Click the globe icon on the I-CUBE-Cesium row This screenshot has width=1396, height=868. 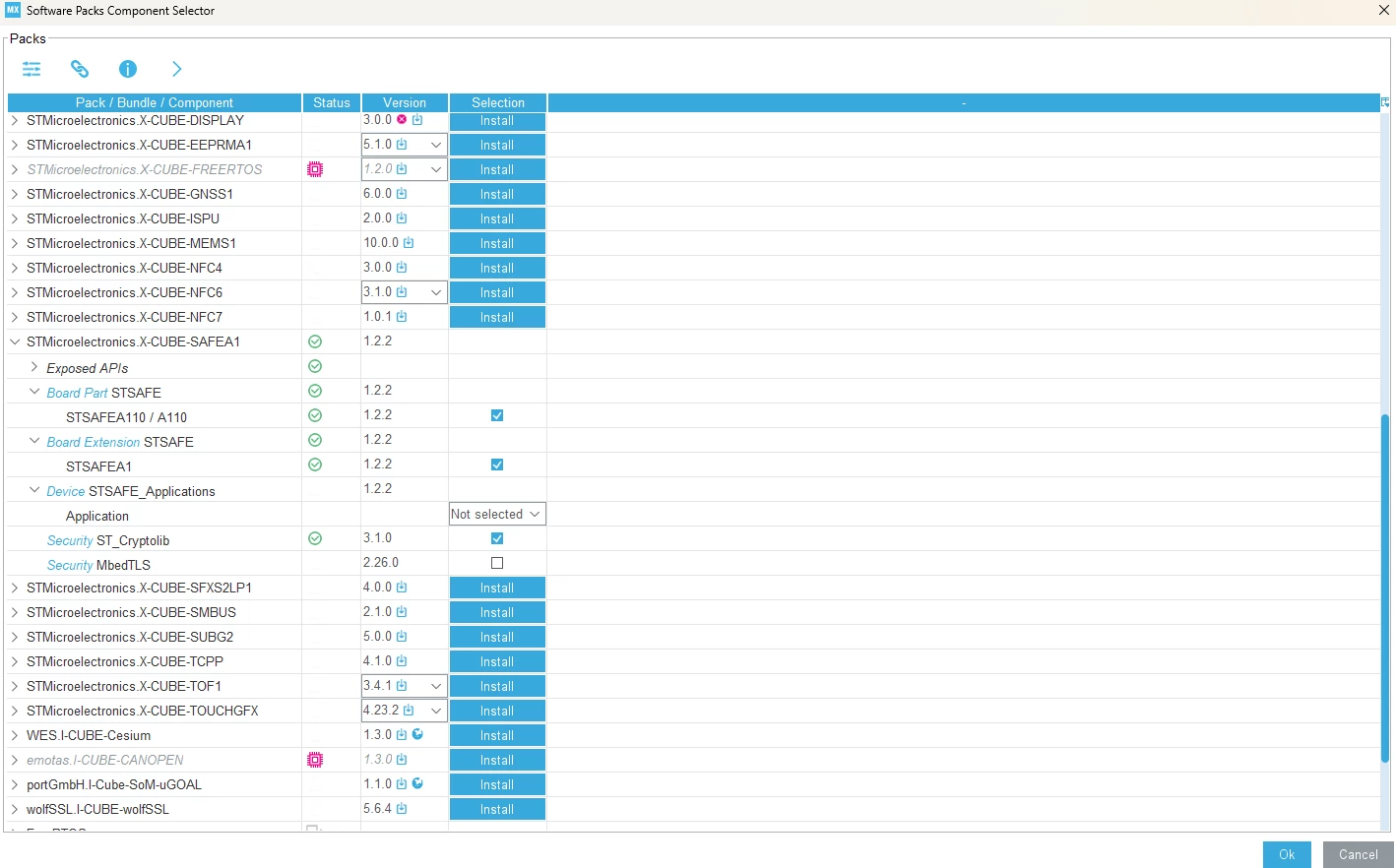[x=417, y=734]
